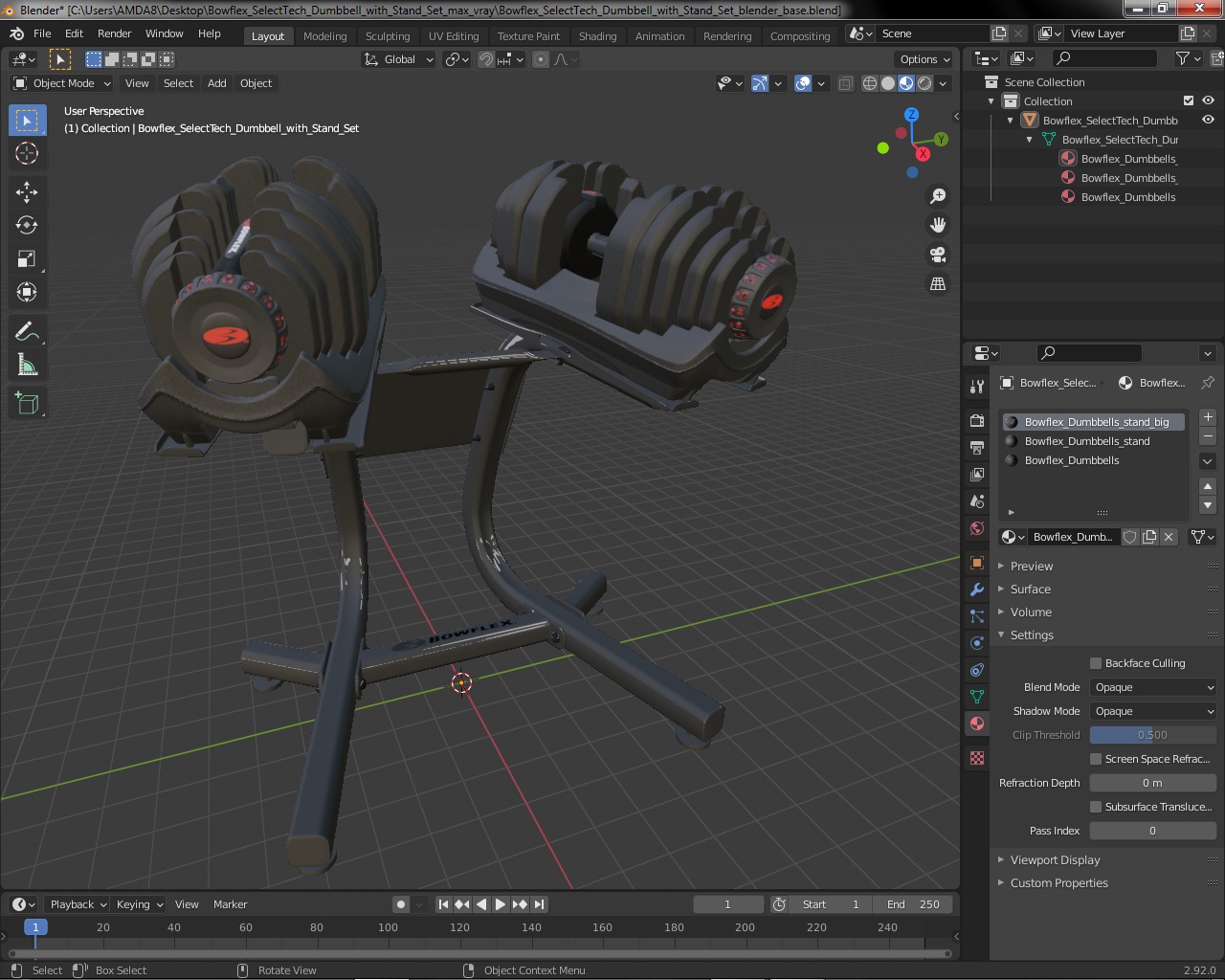
Task: Toggle viewport overlays button
Action: 803,83
